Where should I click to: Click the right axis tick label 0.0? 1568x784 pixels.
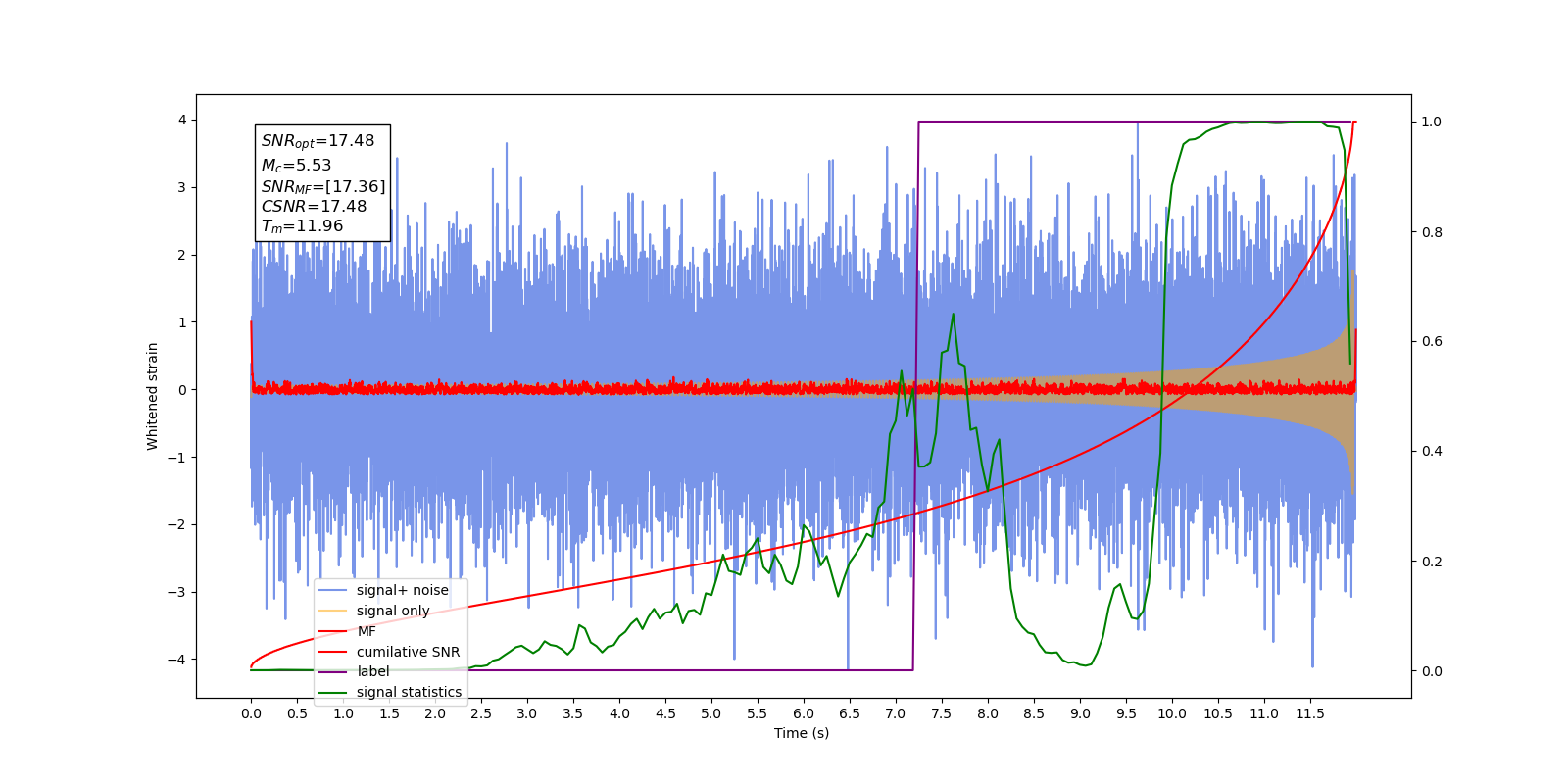click(x=1432, y=671)
